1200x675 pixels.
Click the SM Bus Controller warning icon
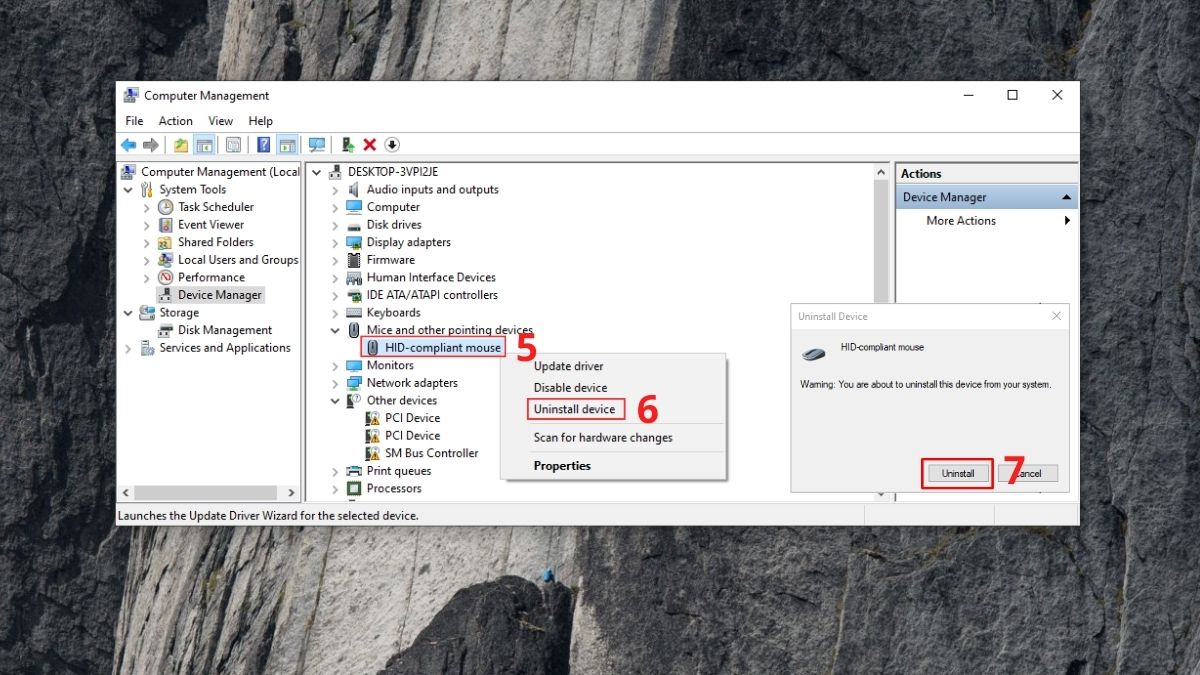pyautogui.click(x=373, y=453)
